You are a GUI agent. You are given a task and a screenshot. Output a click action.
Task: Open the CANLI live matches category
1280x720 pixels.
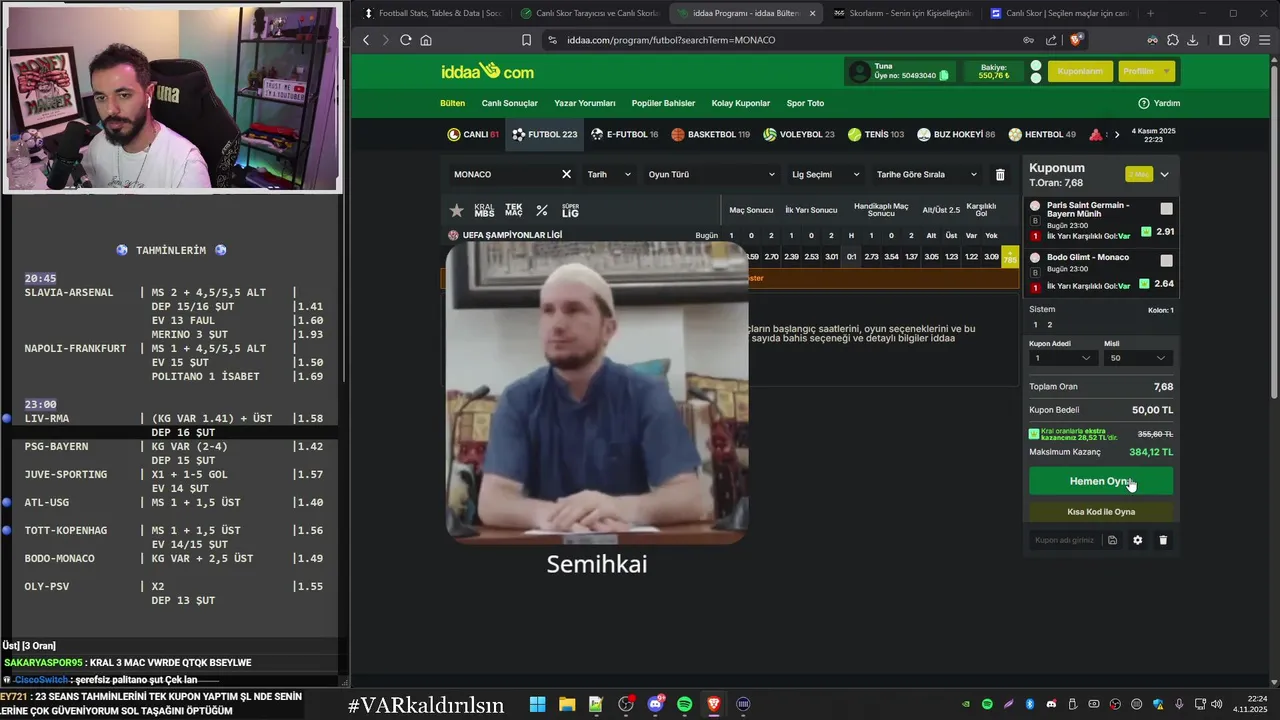pyautogui.click(x=473, y=134)
